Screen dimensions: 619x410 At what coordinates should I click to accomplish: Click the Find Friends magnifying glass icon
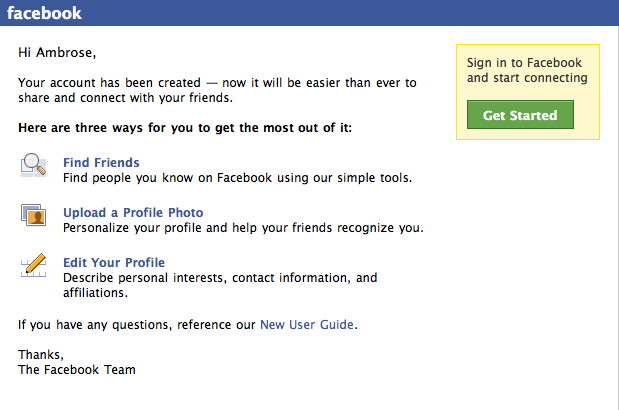34,165
